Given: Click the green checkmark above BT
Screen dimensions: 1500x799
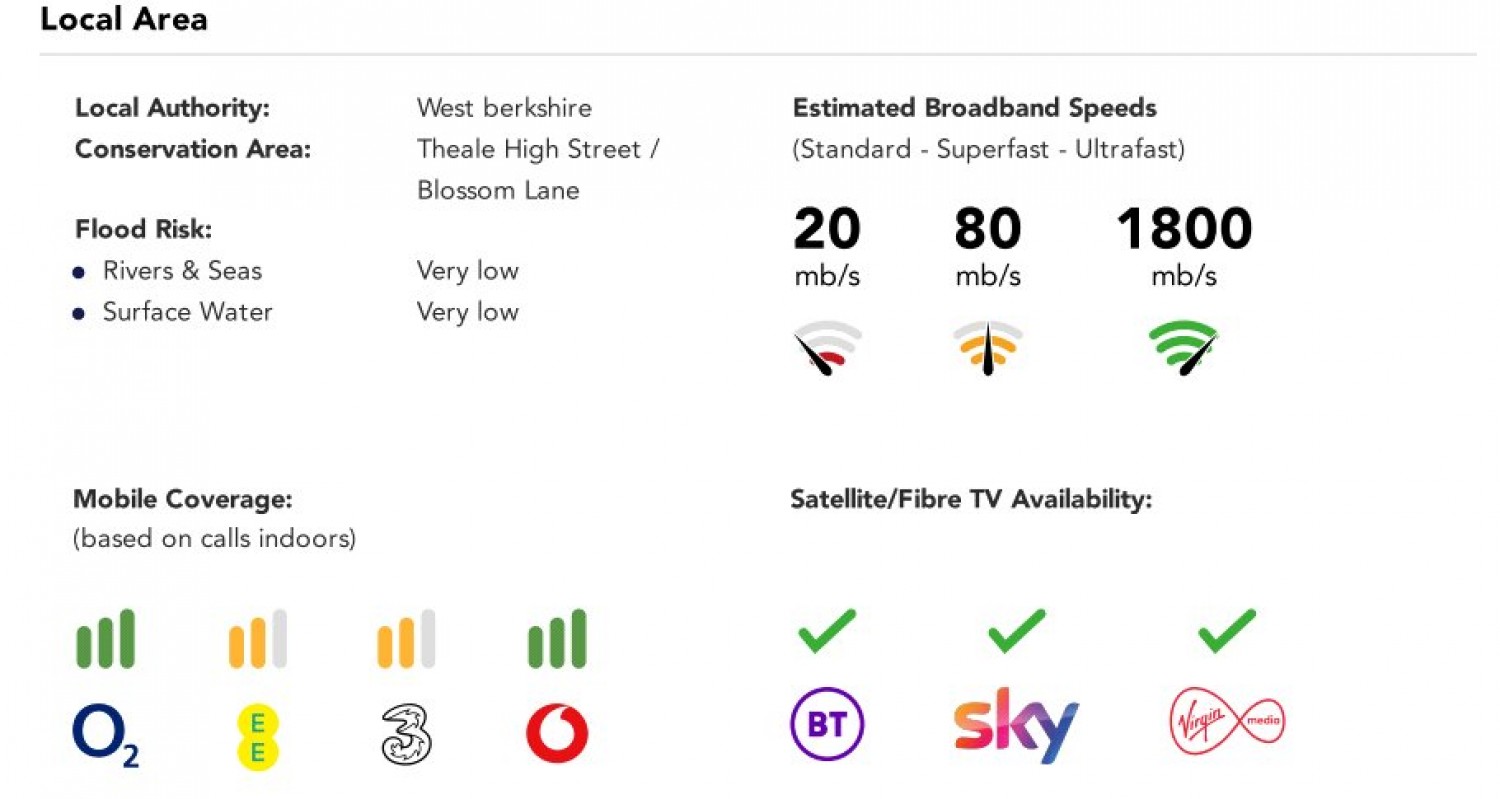Looking at the screenshot, I should coord(827,631).
